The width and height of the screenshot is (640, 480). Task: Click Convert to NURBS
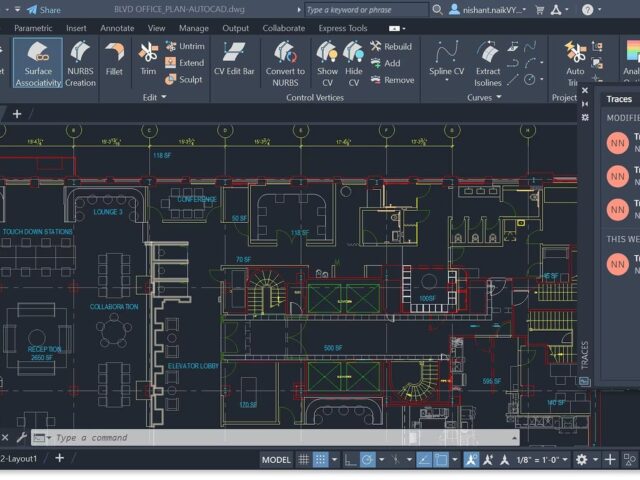click(285, 62)
